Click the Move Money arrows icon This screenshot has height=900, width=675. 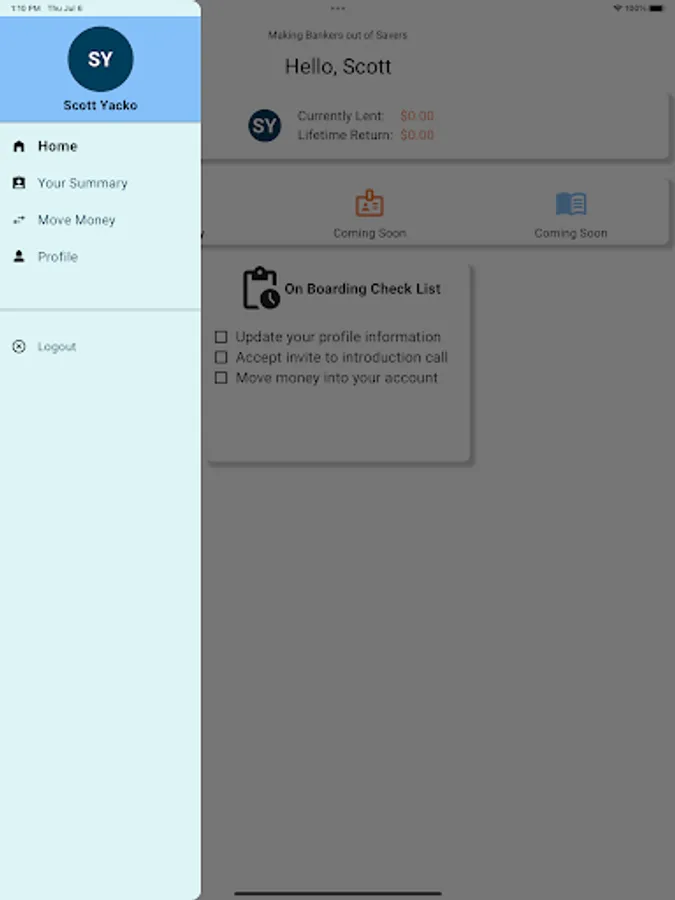(x=19, y=220)
